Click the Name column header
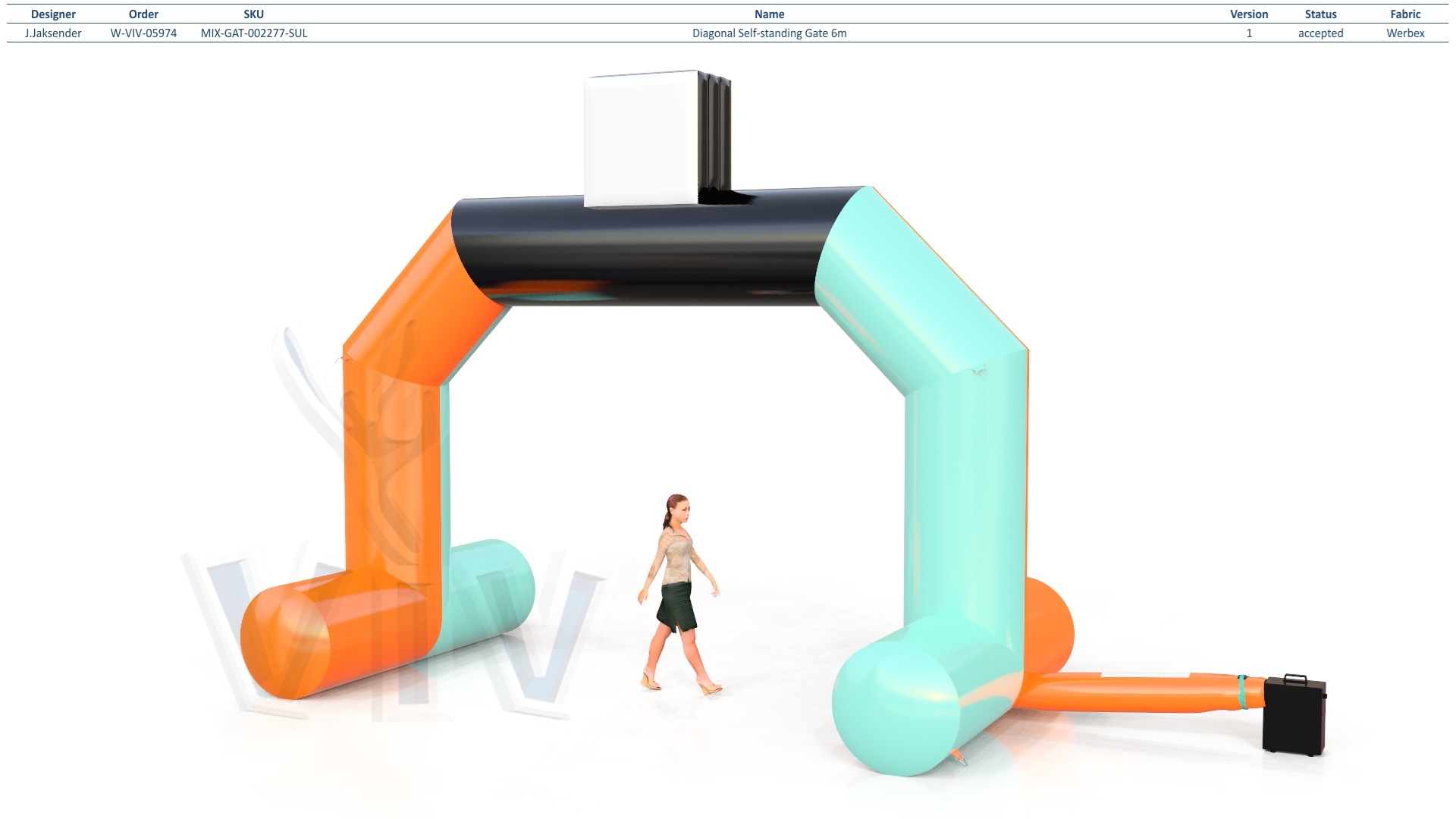The image size is (1456, 819). 769,14
